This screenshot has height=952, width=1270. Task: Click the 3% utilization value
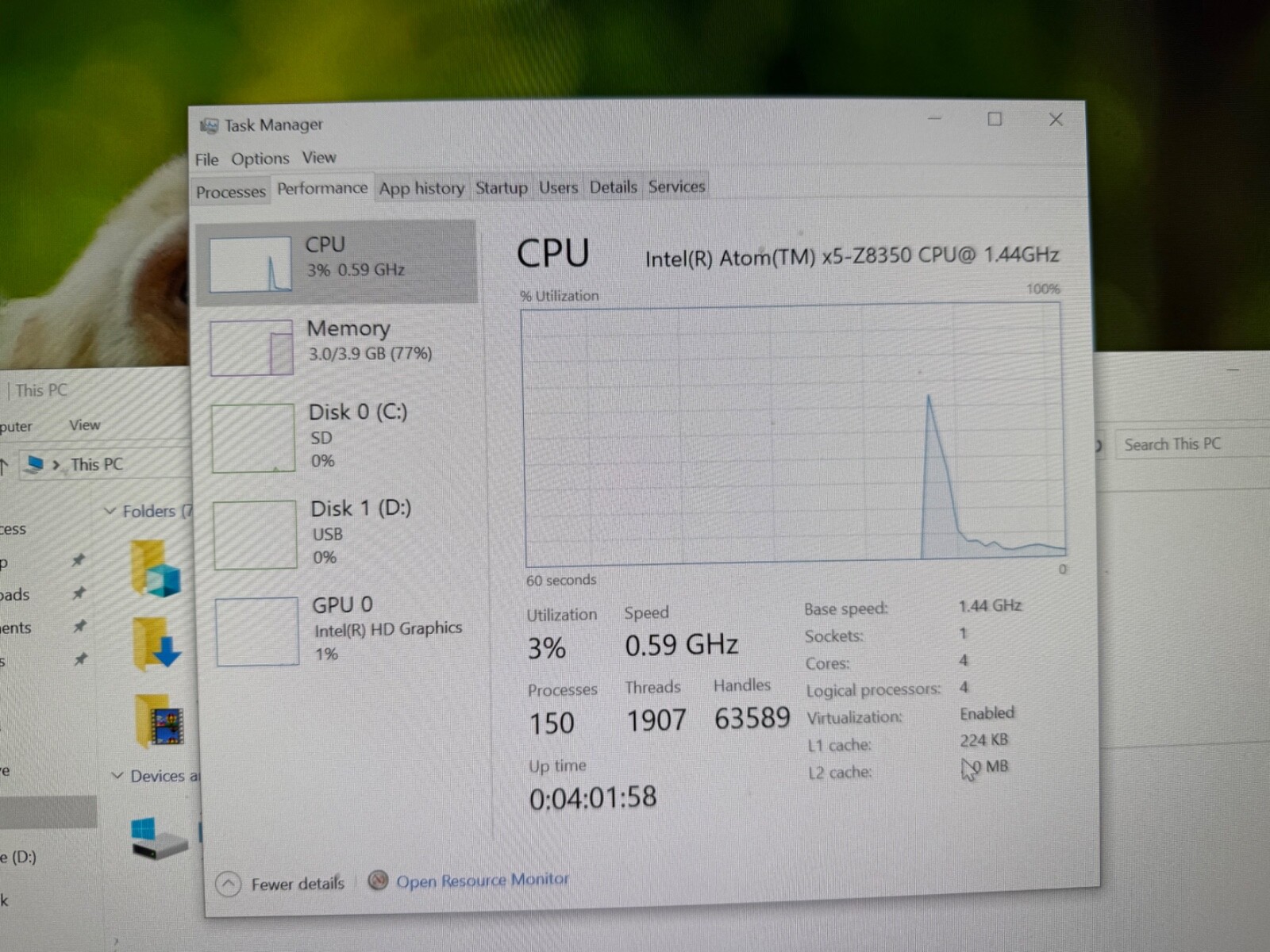(547, 649)
